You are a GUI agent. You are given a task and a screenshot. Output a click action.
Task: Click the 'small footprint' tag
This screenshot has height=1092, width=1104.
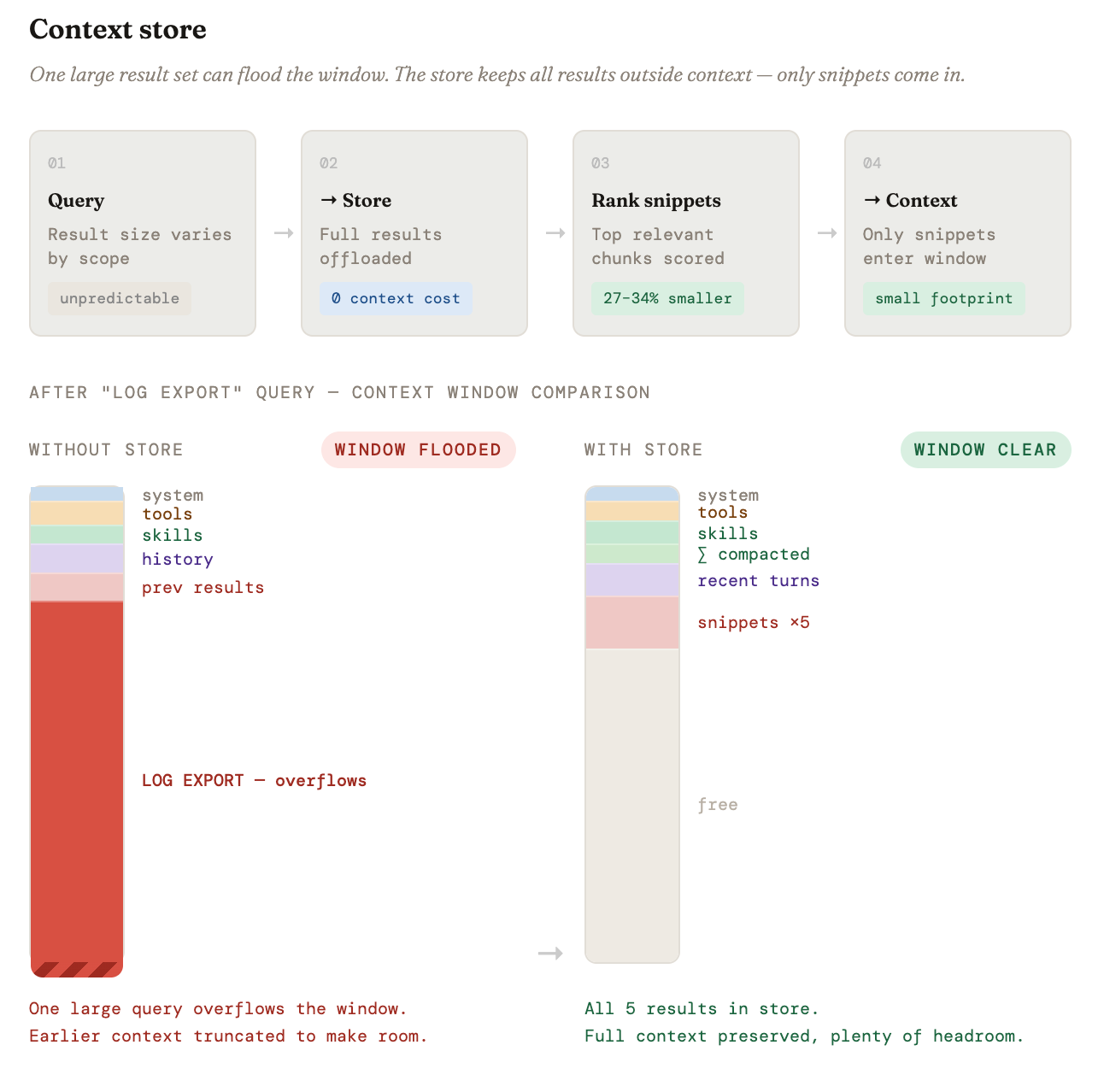(943, 298)
